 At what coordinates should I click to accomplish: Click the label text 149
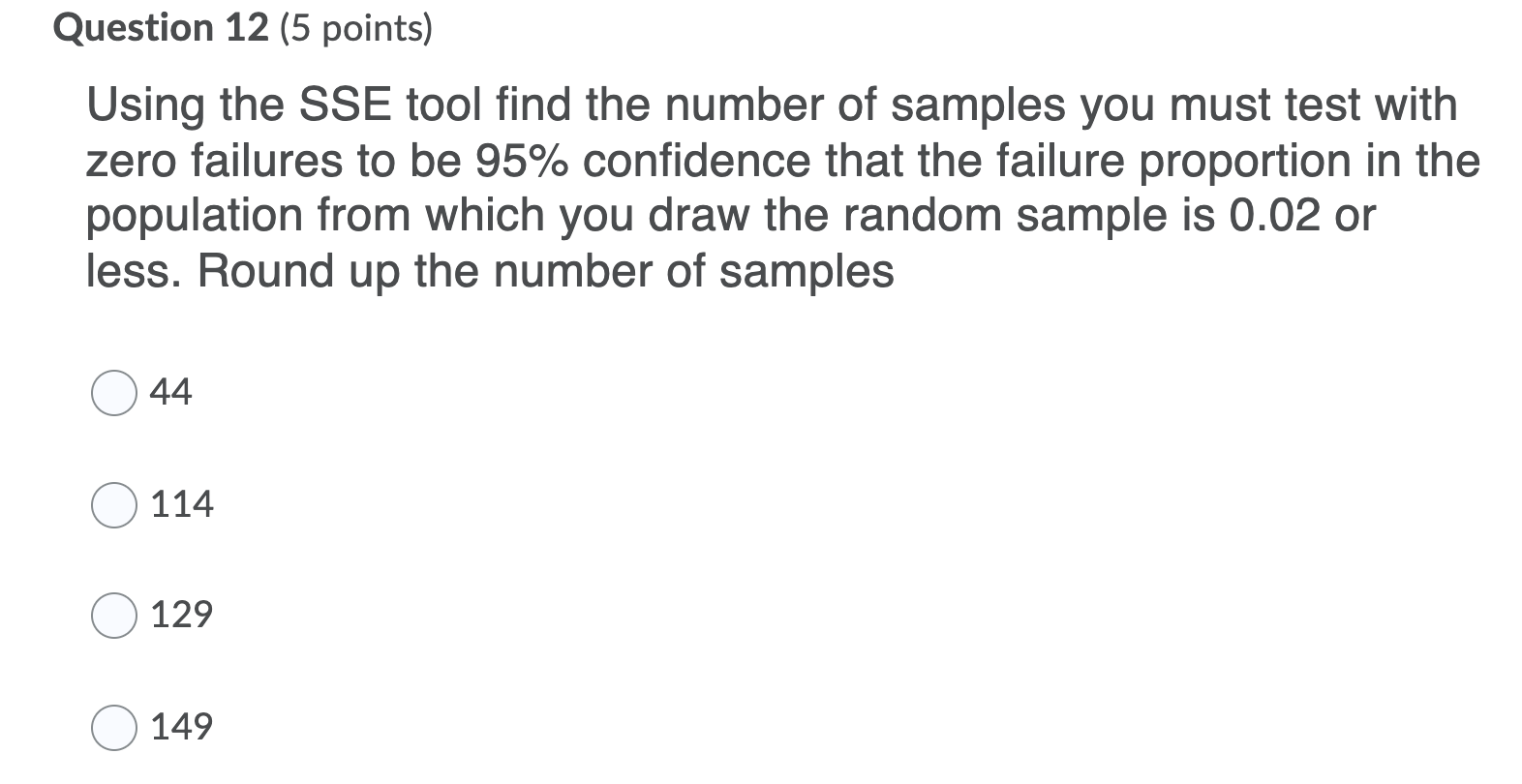click(x=182, y=726)
